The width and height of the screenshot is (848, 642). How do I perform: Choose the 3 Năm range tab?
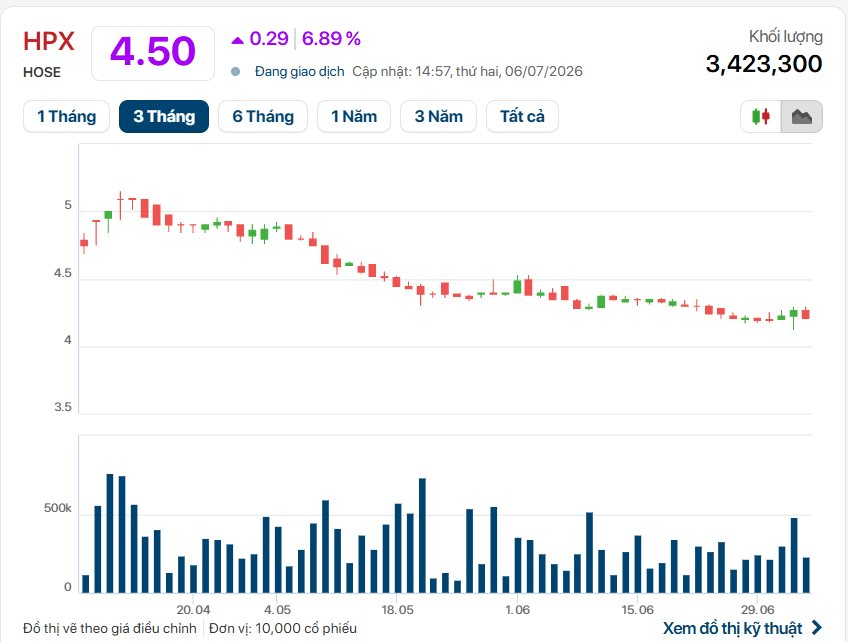click(439, 116)
